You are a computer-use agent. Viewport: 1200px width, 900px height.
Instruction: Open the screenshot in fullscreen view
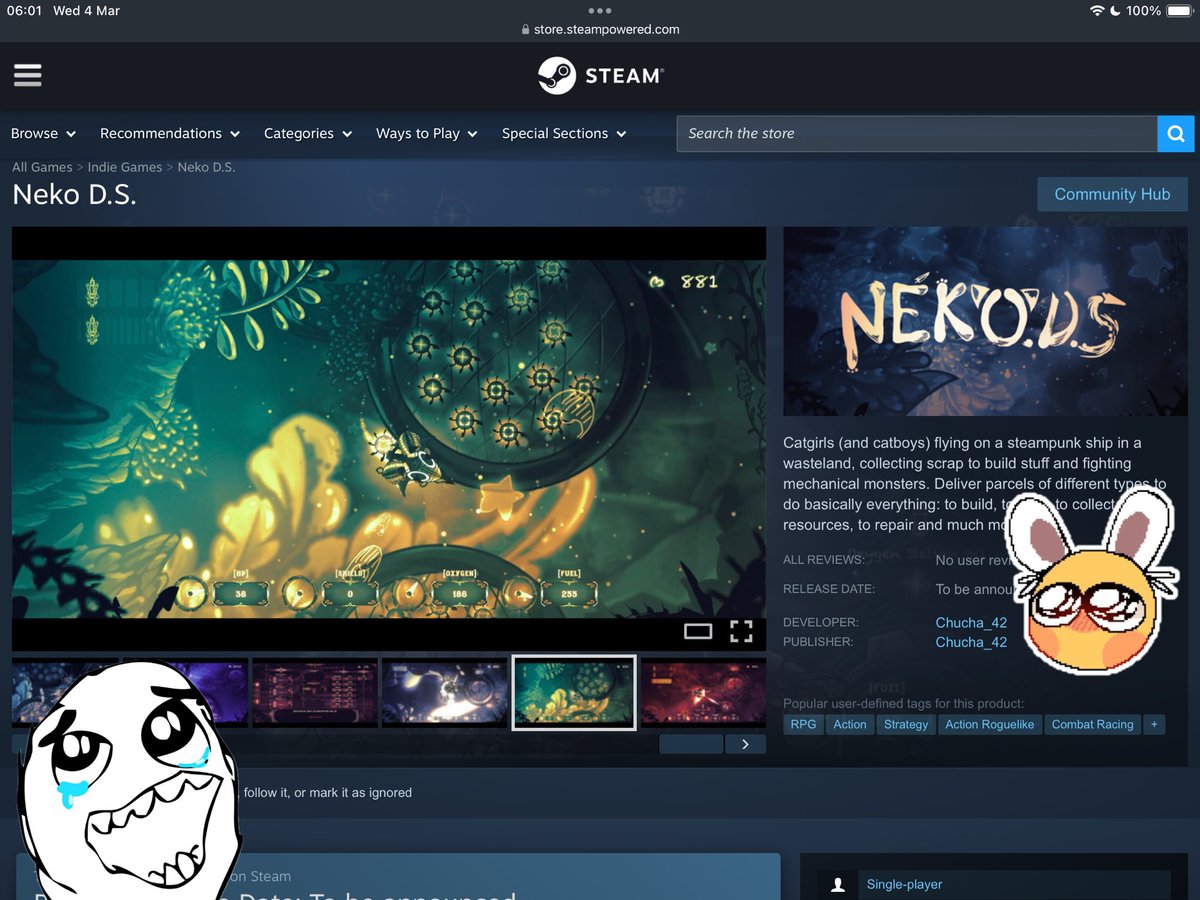pyautogui.click(x=741, y=631)
